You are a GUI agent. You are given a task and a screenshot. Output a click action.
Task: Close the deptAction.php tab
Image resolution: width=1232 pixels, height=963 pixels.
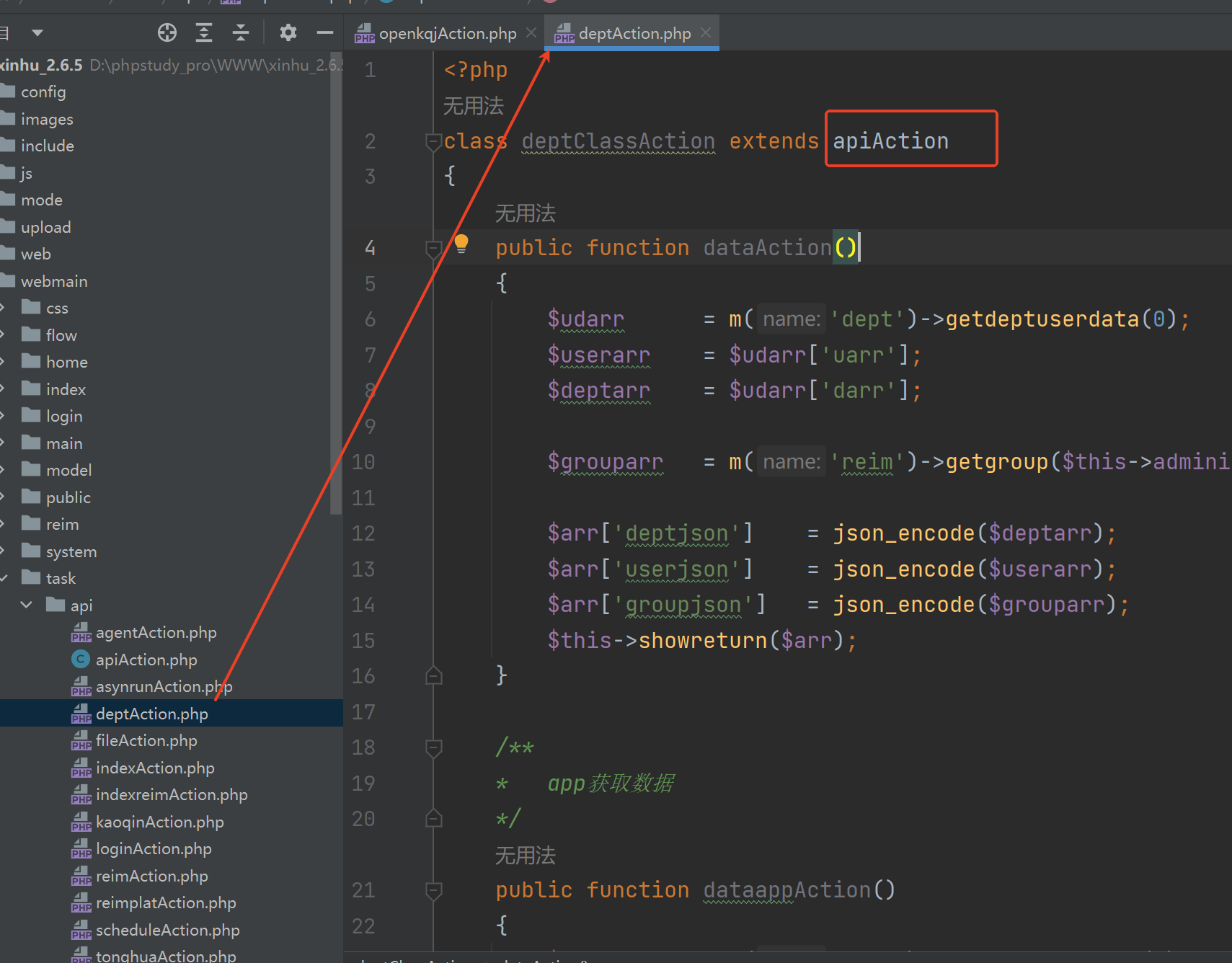tap(706, 32)
